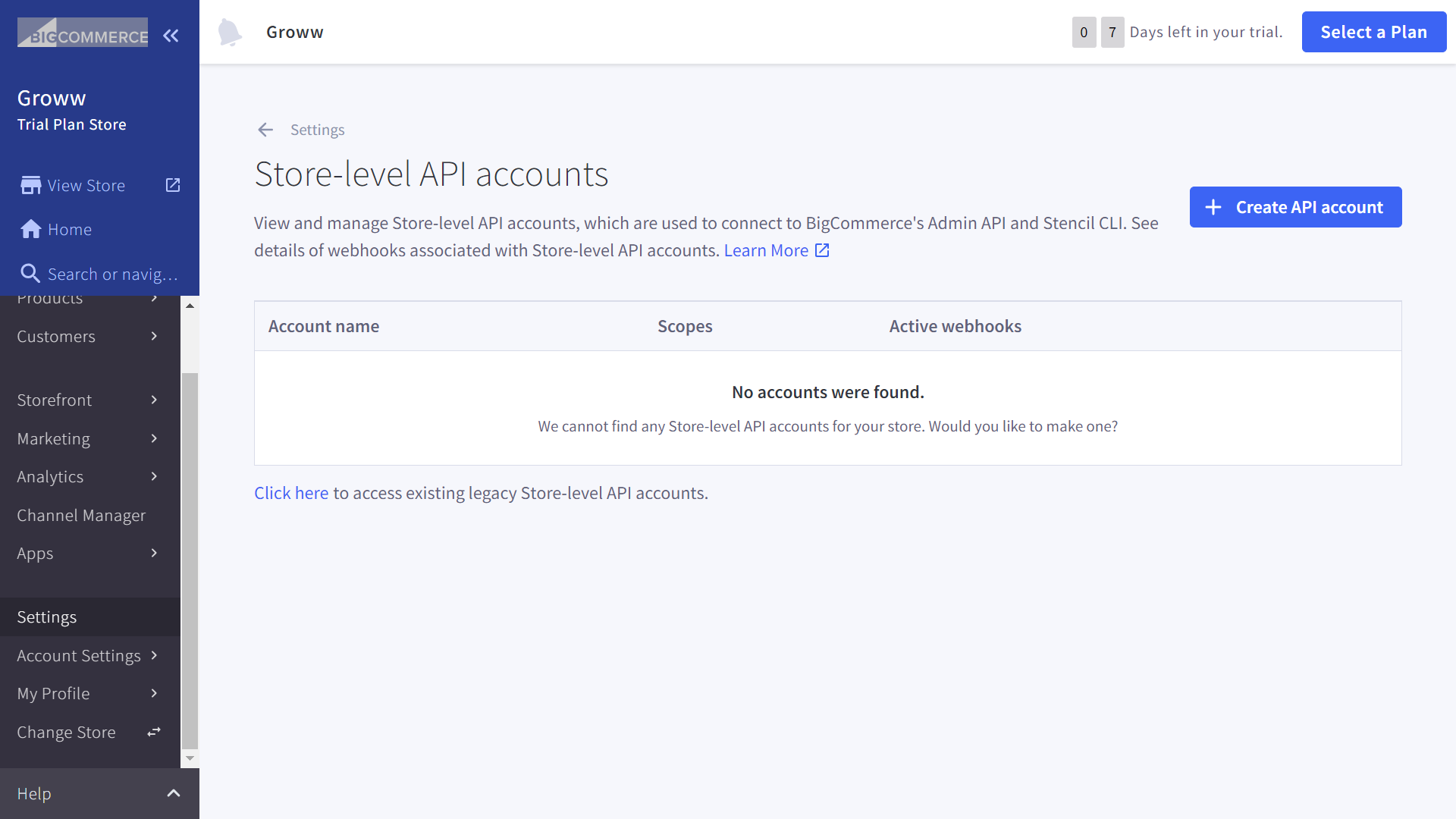Click external link icon beside Learn More
1456x819 pixels.
pyautogui.click(x=822, y=250)
